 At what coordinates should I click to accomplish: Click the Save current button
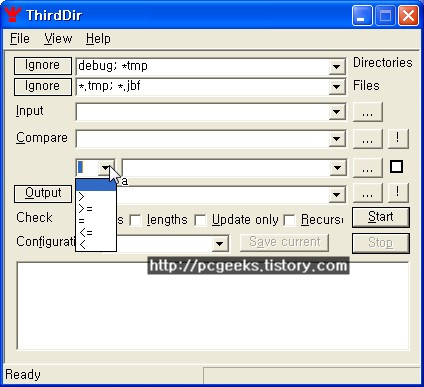[x=284, y=242]
